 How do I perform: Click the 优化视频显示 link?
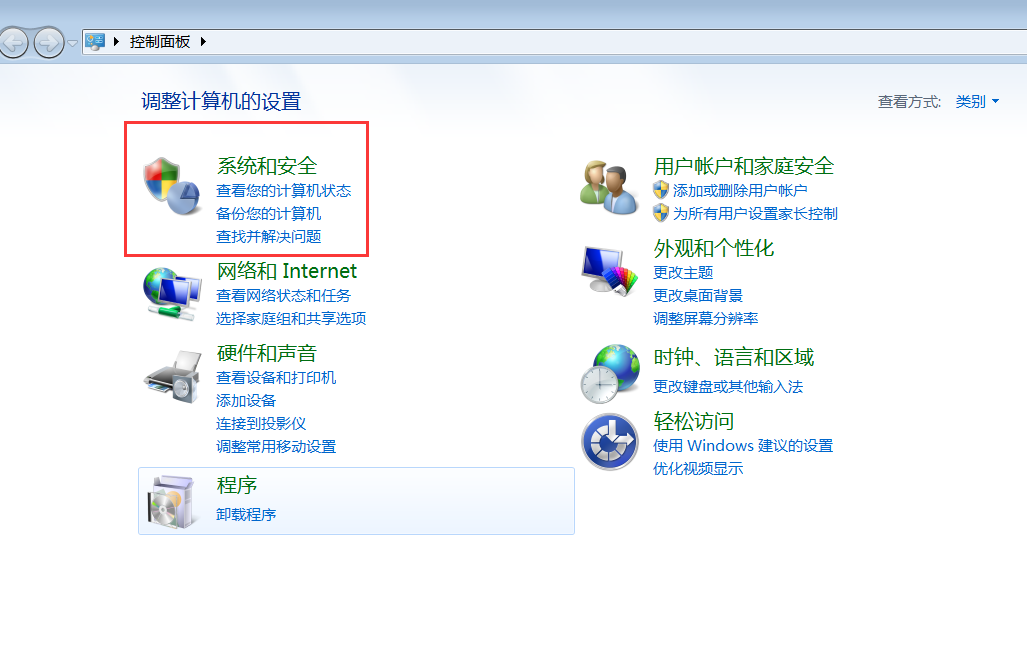[x=698, y=468]
